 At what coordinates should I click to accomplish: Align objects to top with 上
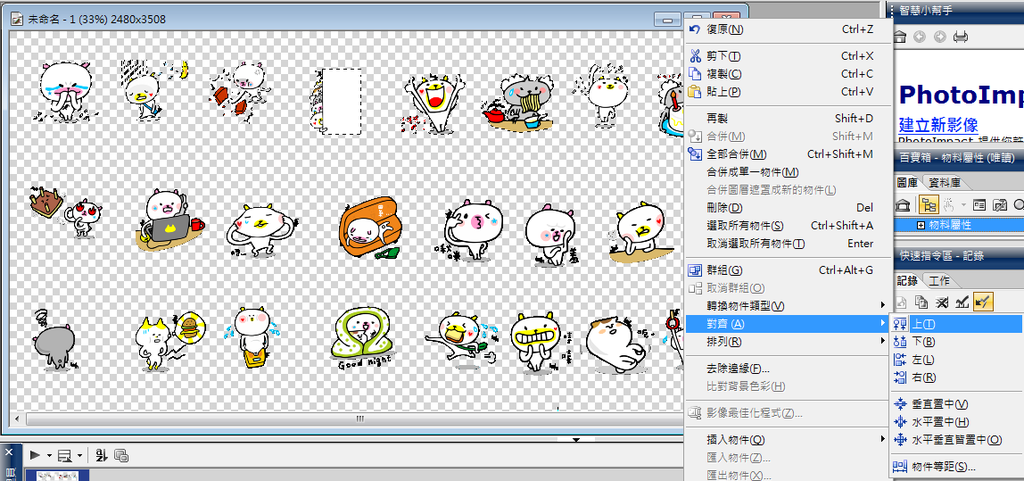(957, 324)
